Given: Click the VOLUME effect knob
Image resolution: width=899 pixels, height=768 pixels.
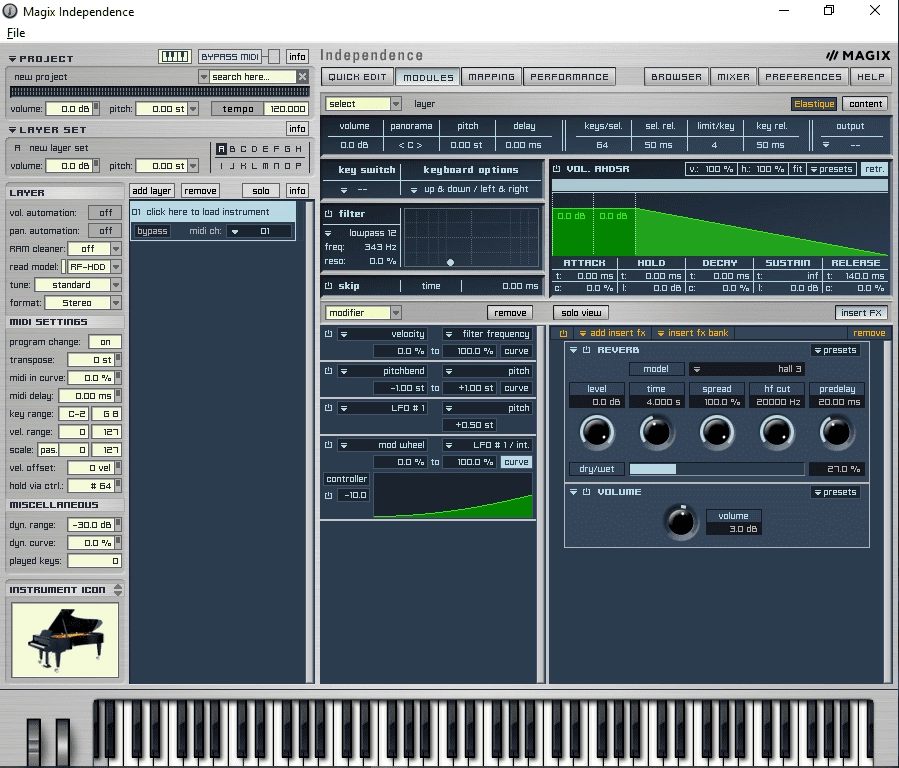Looking at the screenshot, I should pyautogui.click(x=681, y=521).
